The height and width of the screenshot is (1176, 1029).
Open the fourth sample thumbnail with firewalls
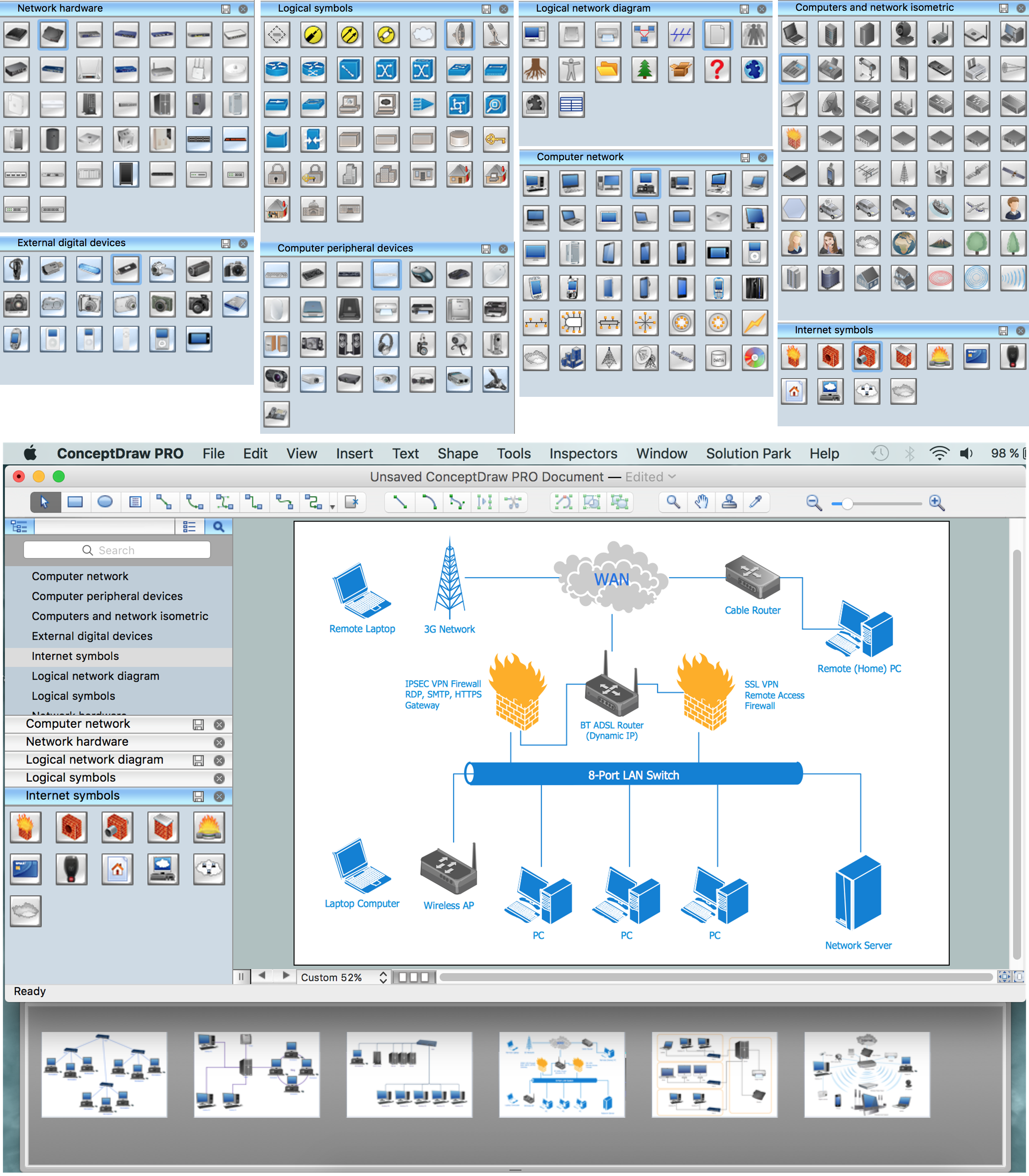(x=561, y=1074)
